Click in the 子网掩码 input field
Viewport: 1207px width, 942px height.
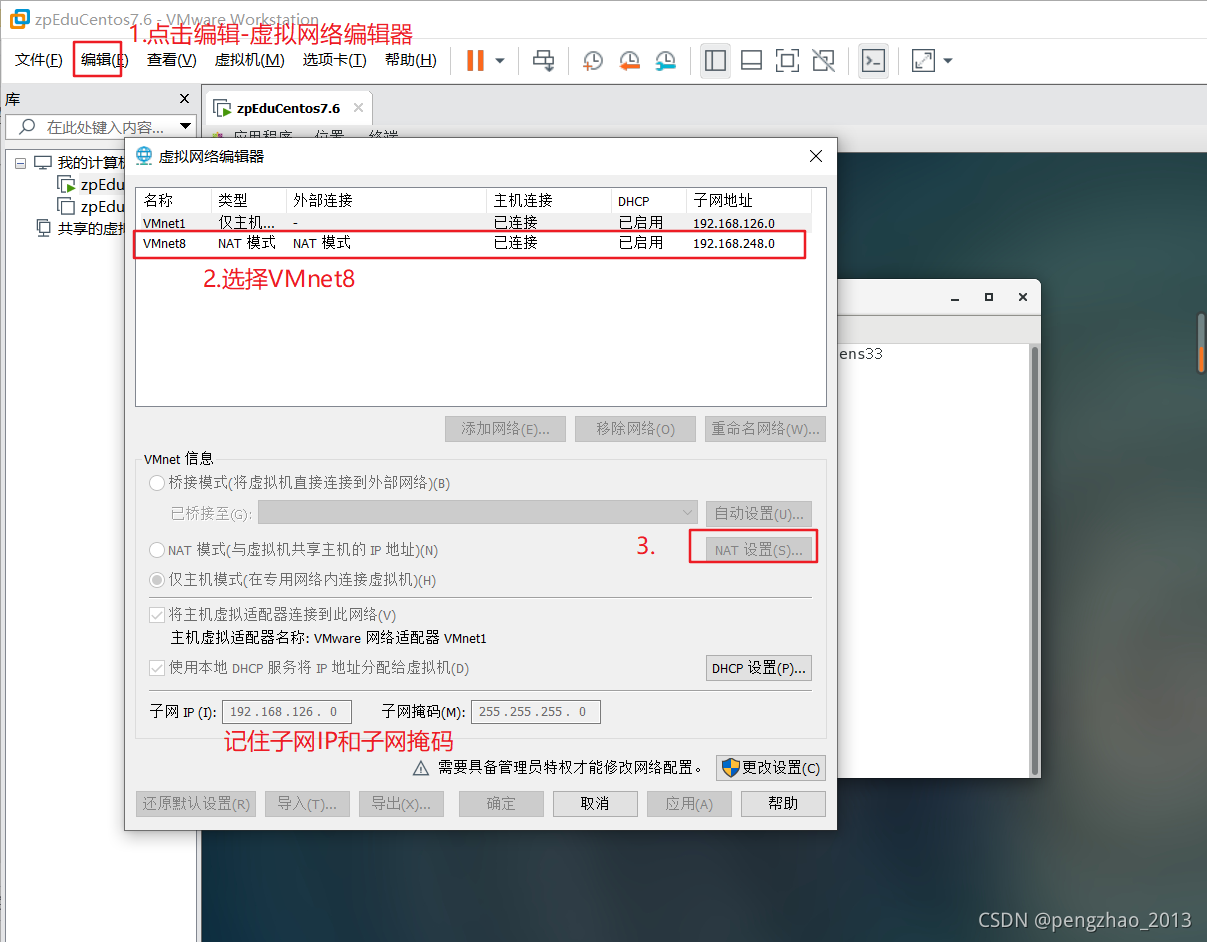(536, 712)
